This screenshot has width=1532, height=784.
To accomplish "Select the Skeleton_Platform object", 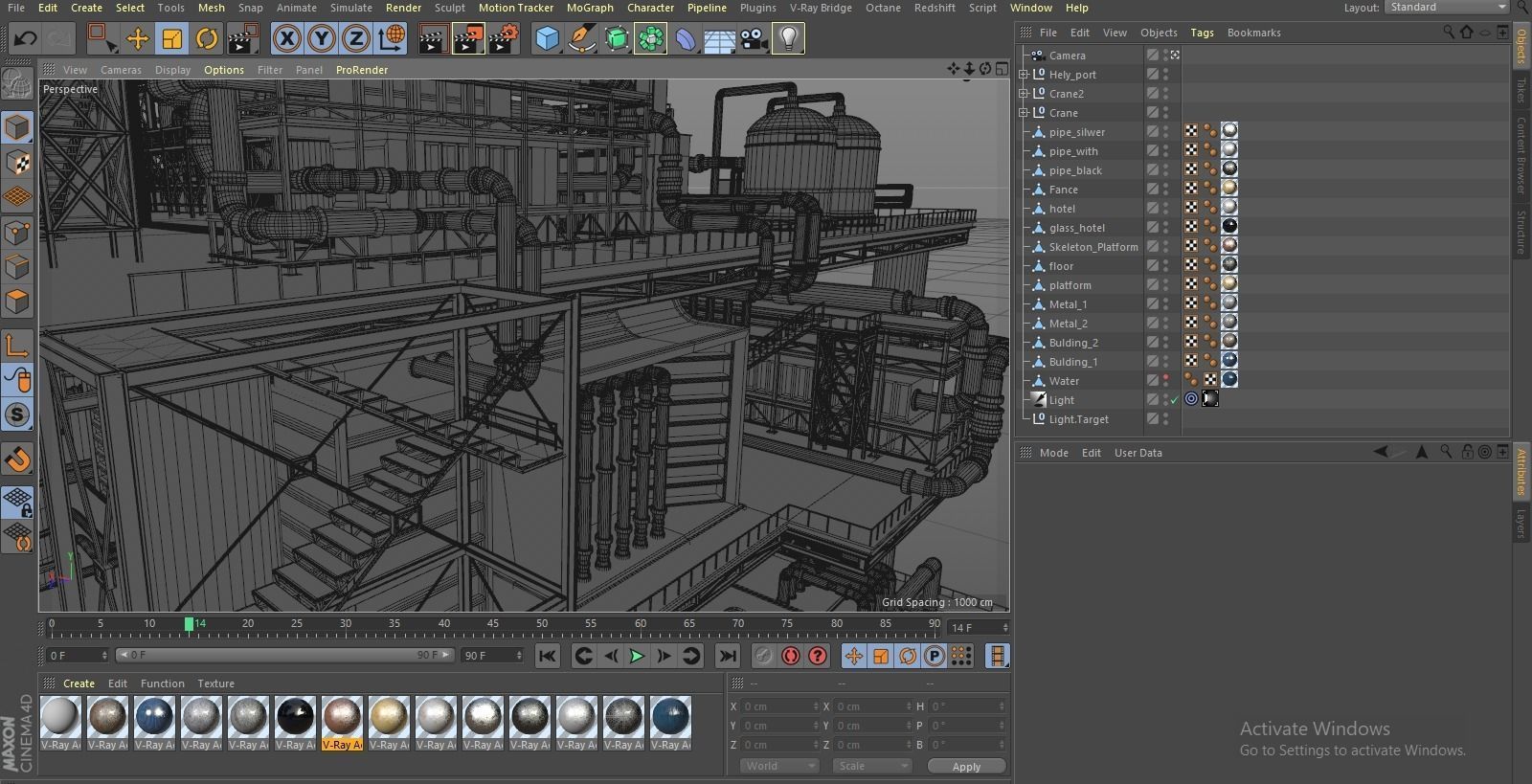I will click(x=1093, y=247).
